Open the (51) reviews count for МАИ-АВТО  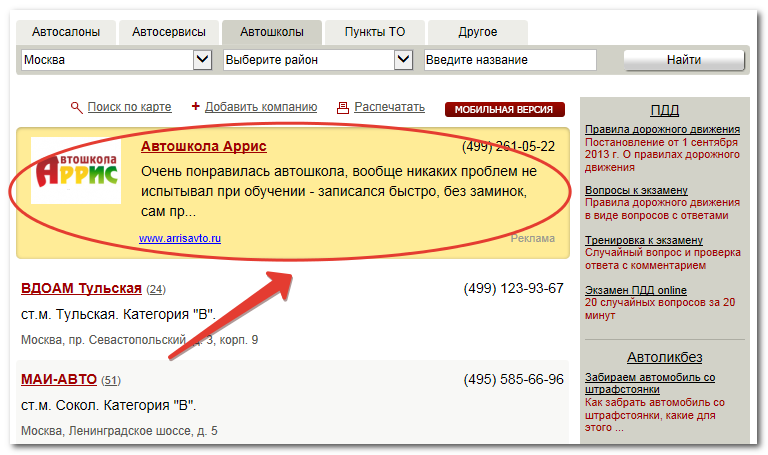coord(111,381)
